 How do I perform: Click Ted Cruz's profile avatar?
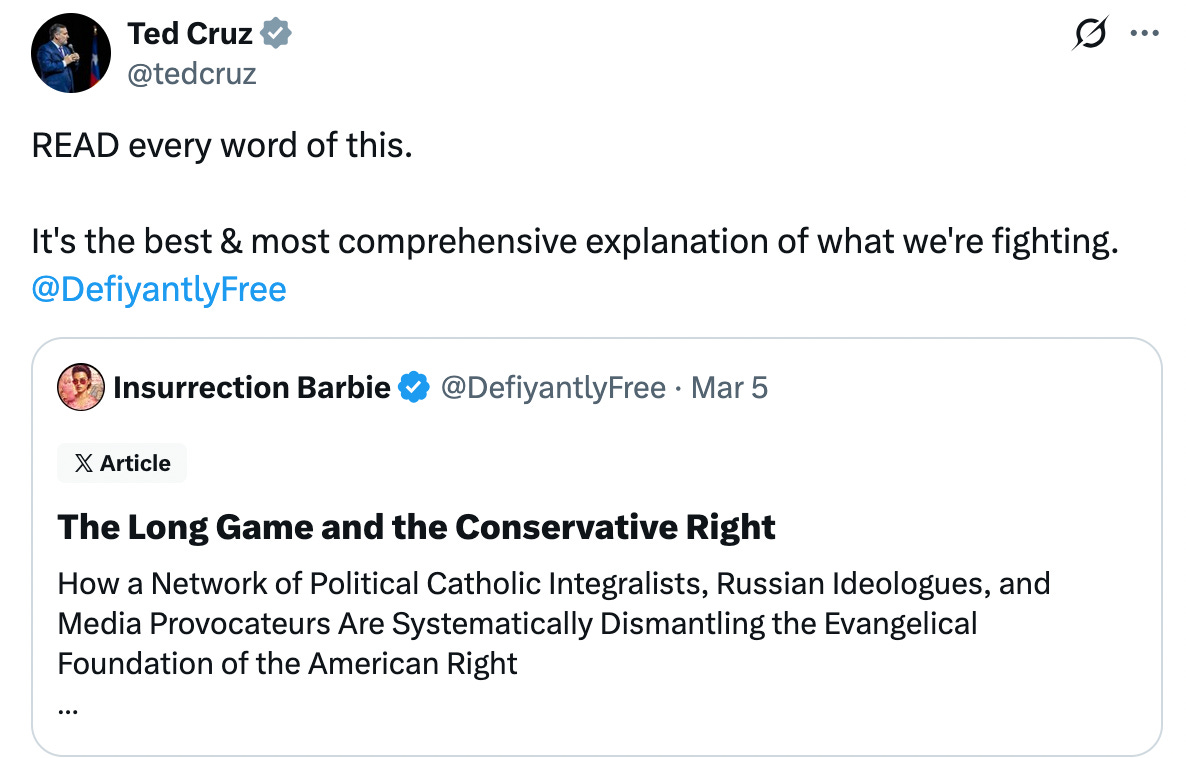point(70,54)
